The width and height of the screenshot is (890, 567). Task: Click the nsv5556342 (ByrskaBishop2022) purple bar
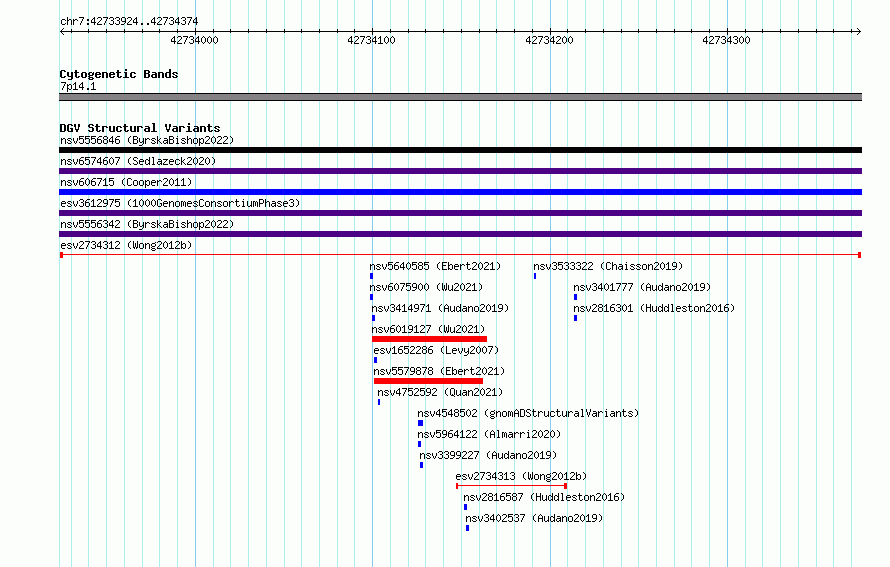(460, 234)
